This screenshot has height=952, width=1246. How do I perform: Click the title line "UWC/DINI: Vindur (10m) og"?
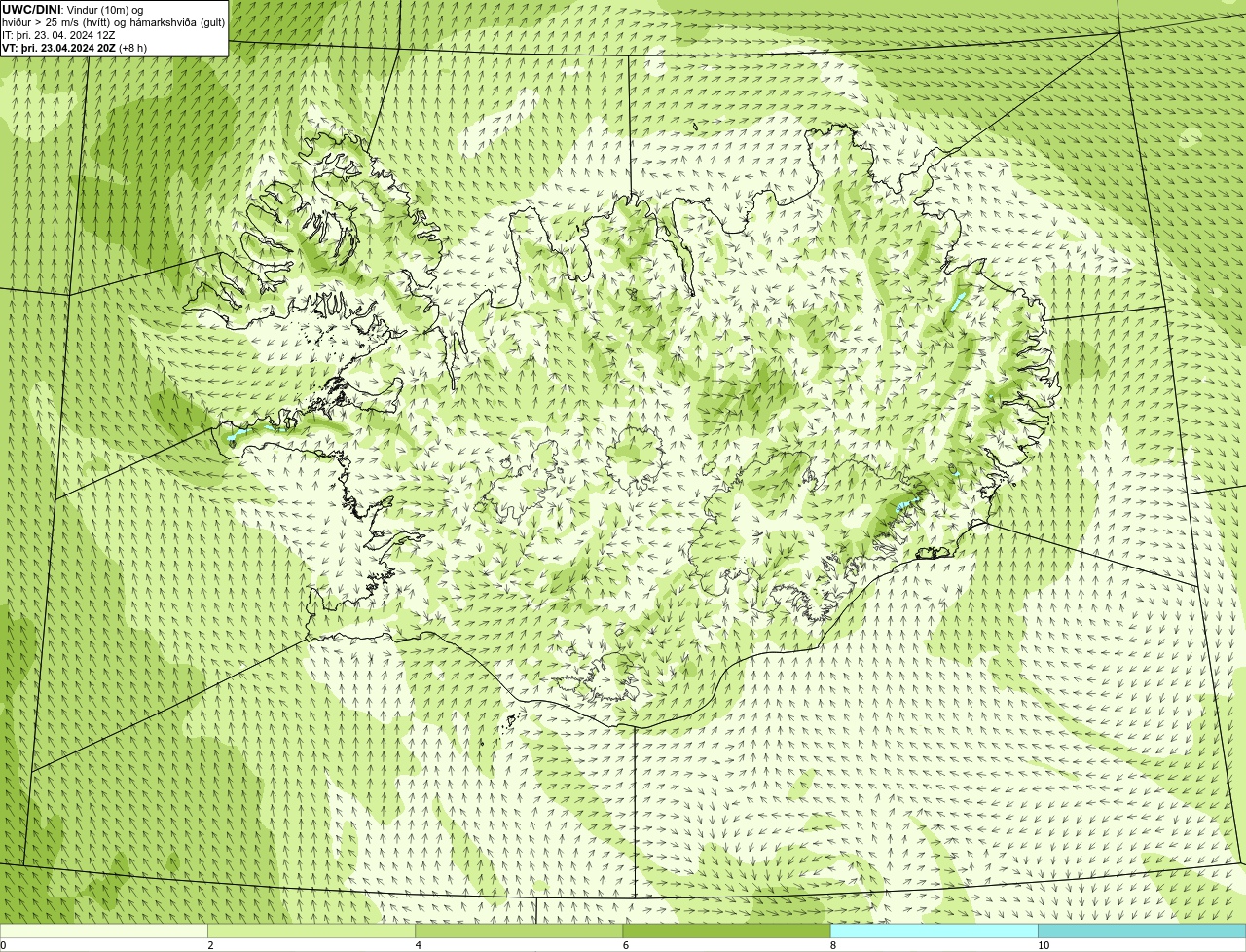[73, 10]
